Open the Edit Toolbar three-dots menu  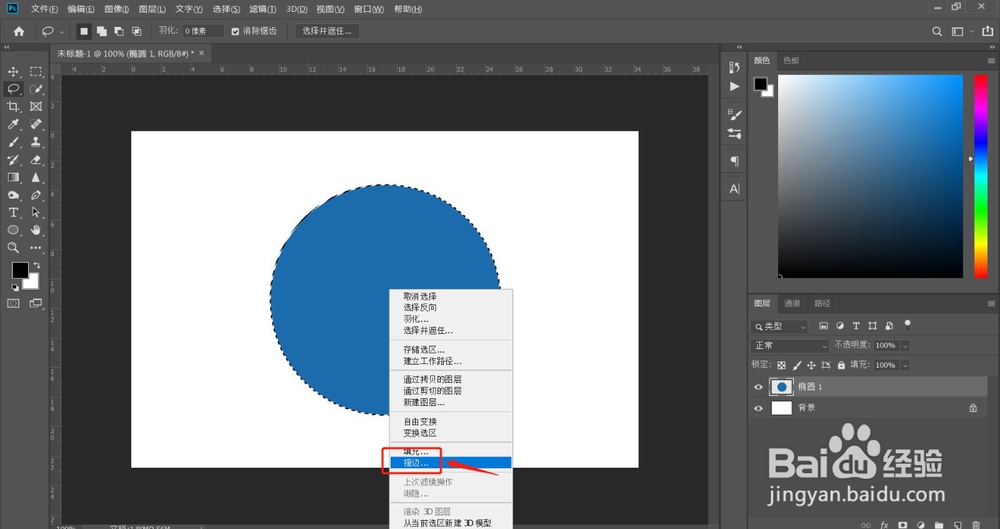36,248
